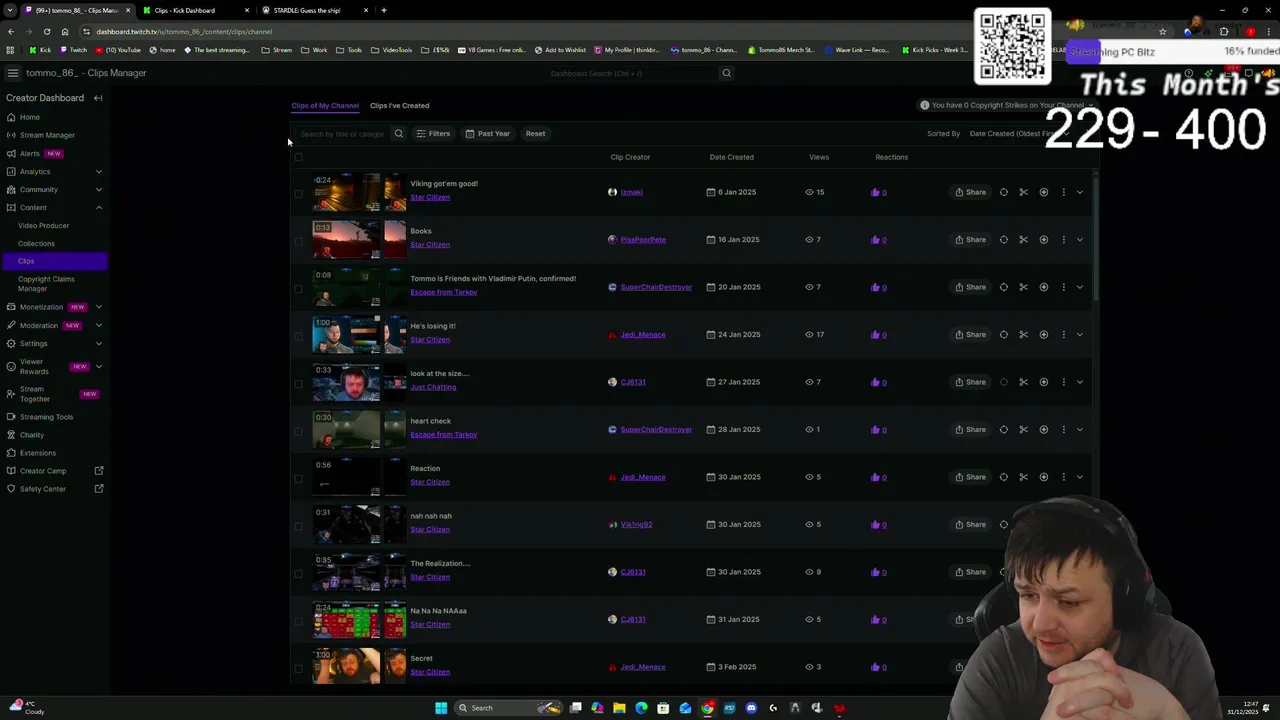Open the hamburger menu next to Clips Manager title
Viewport: 1280px width, 720px height.
(x=13, y=73)
